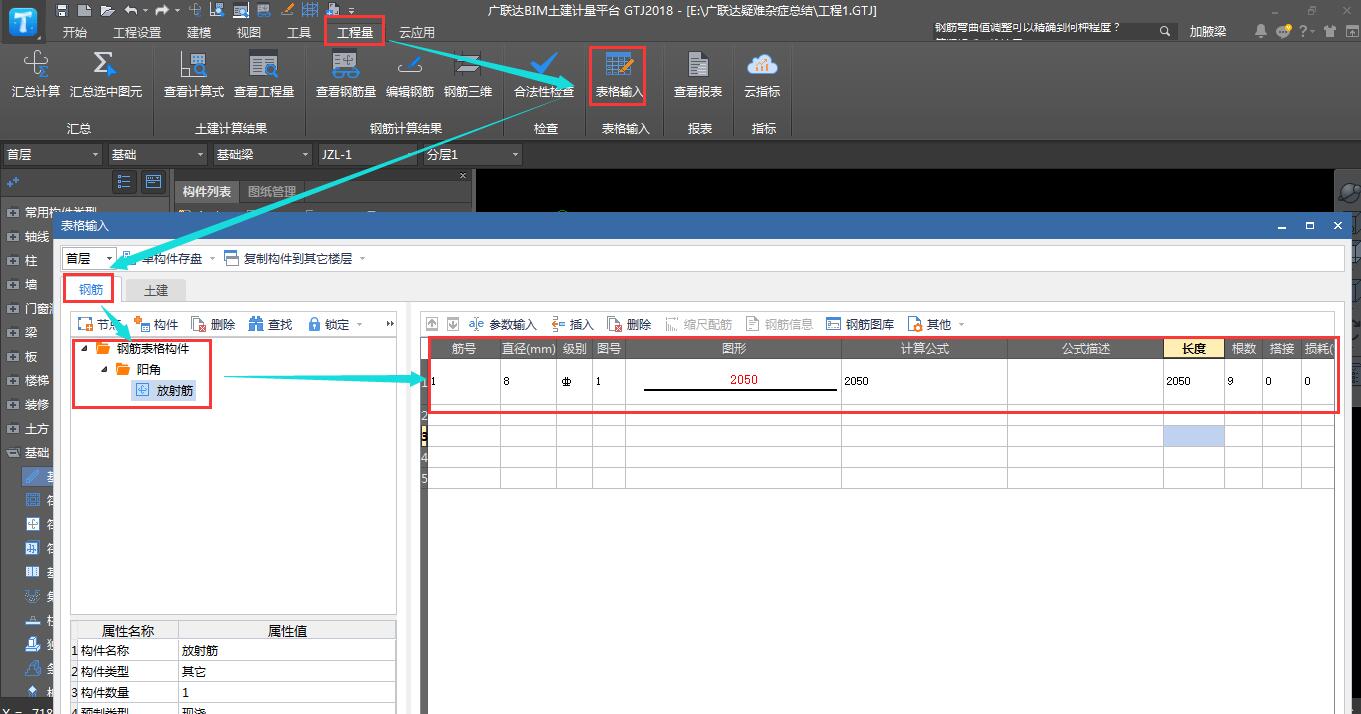This screenshot has width=1361, height=714.
Task: Click the open folder icon in quick access toolbar
Action: pos(105,10)
